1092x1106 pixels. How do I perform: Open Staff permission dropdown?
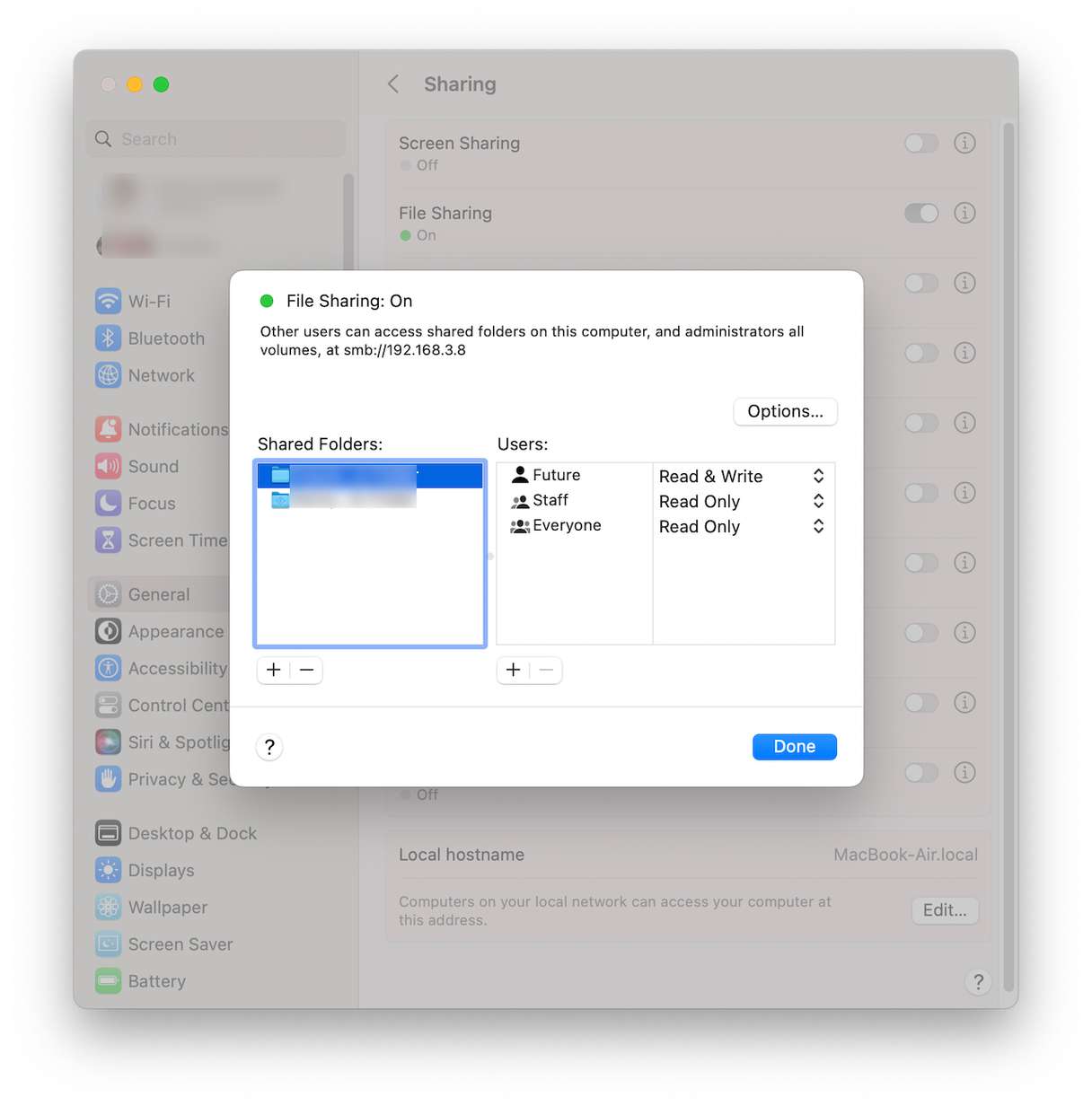tap(741, 501)
